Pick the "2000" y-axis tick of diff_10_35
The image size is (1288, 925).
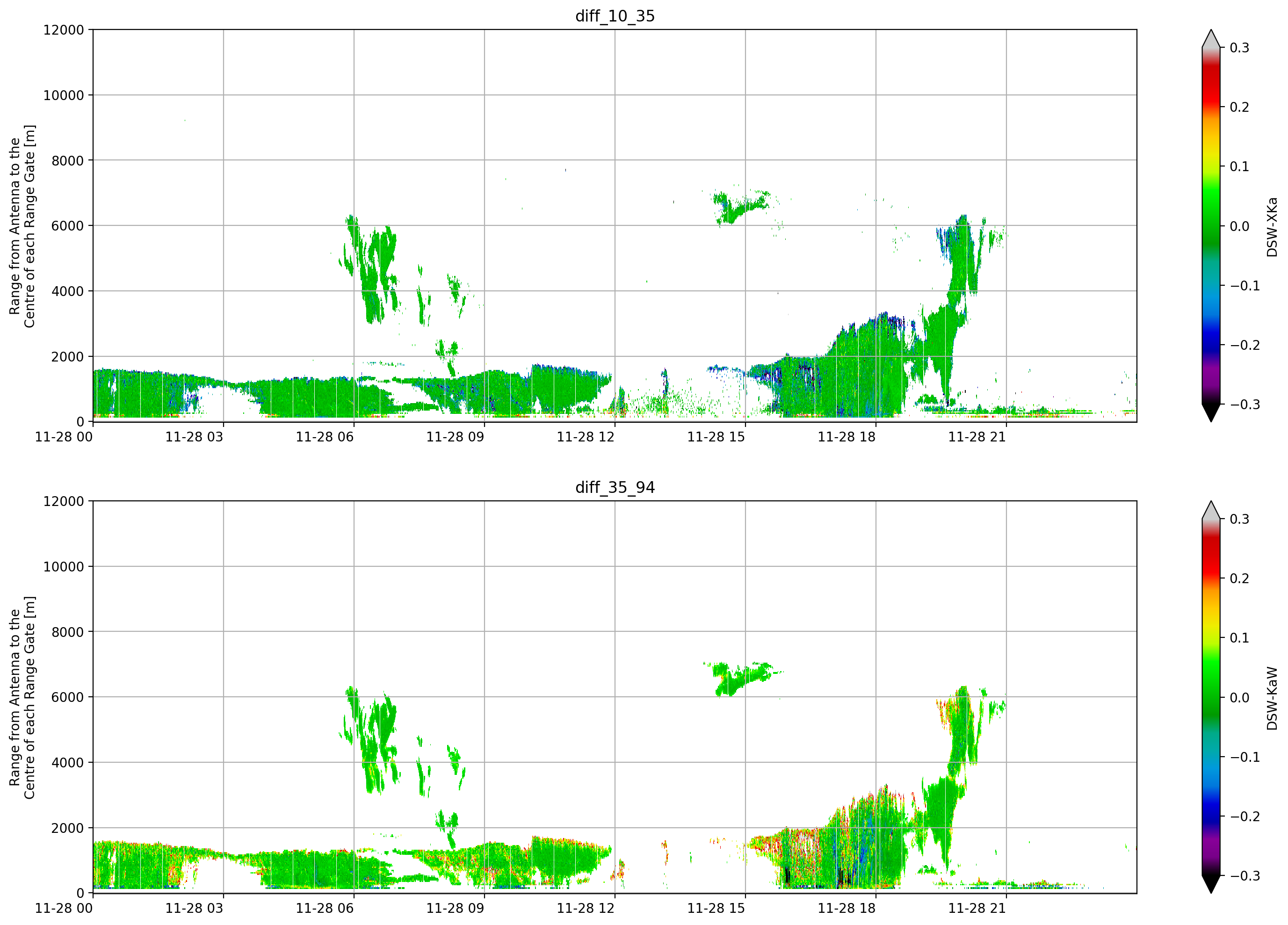click(x=67, y=357)
